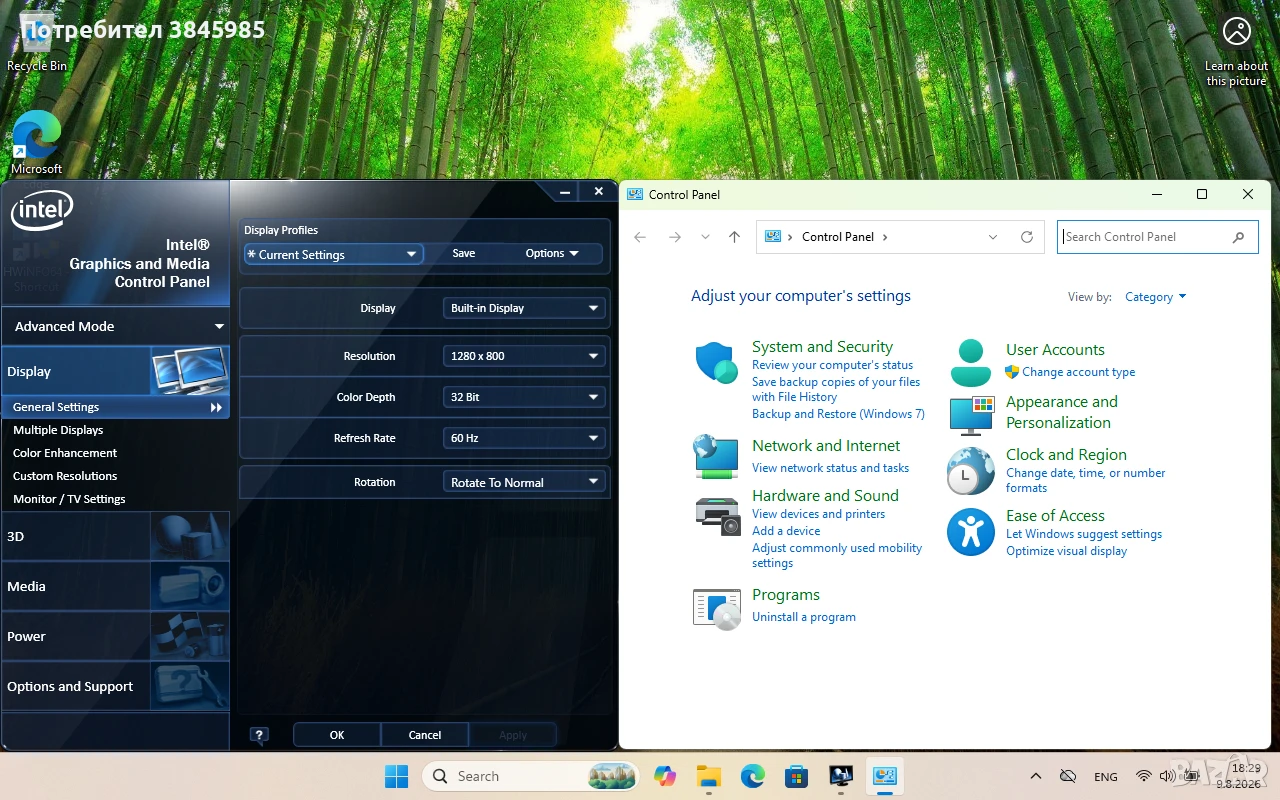Go up one level in Control Panel

[x=735, y=237]
